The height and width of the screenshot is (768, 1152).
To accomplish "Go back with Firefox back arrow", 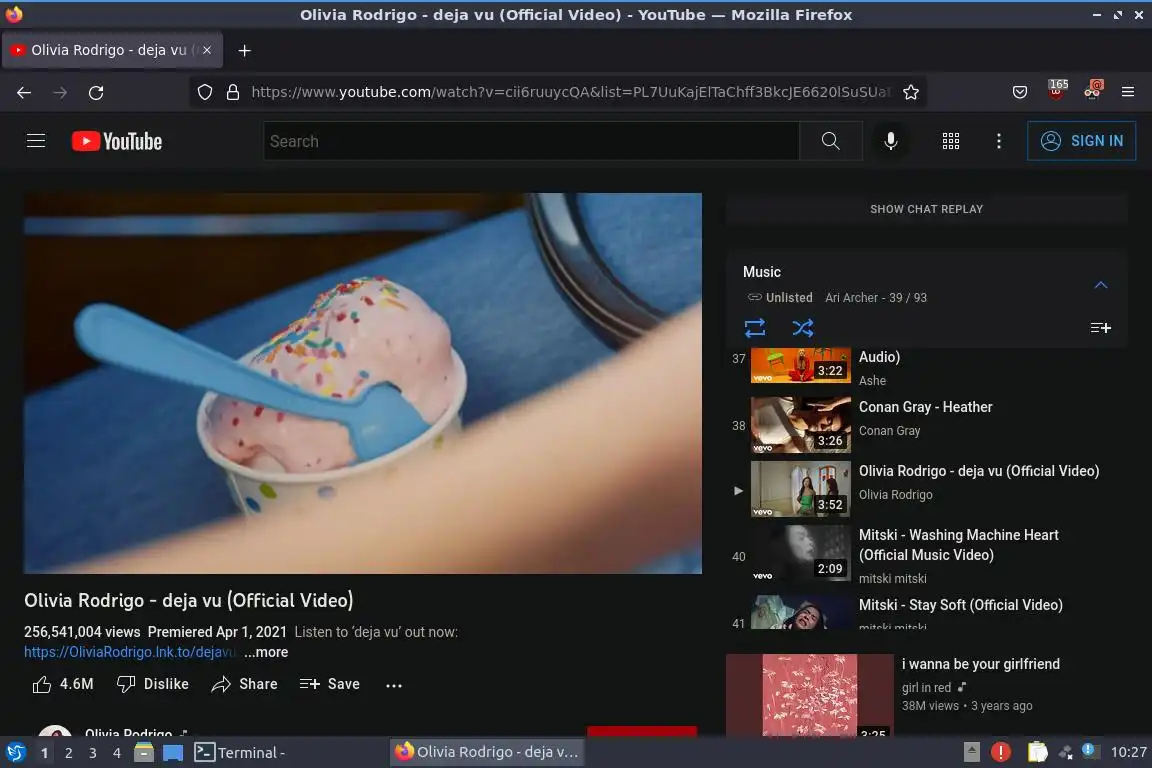I will [24, 93].
